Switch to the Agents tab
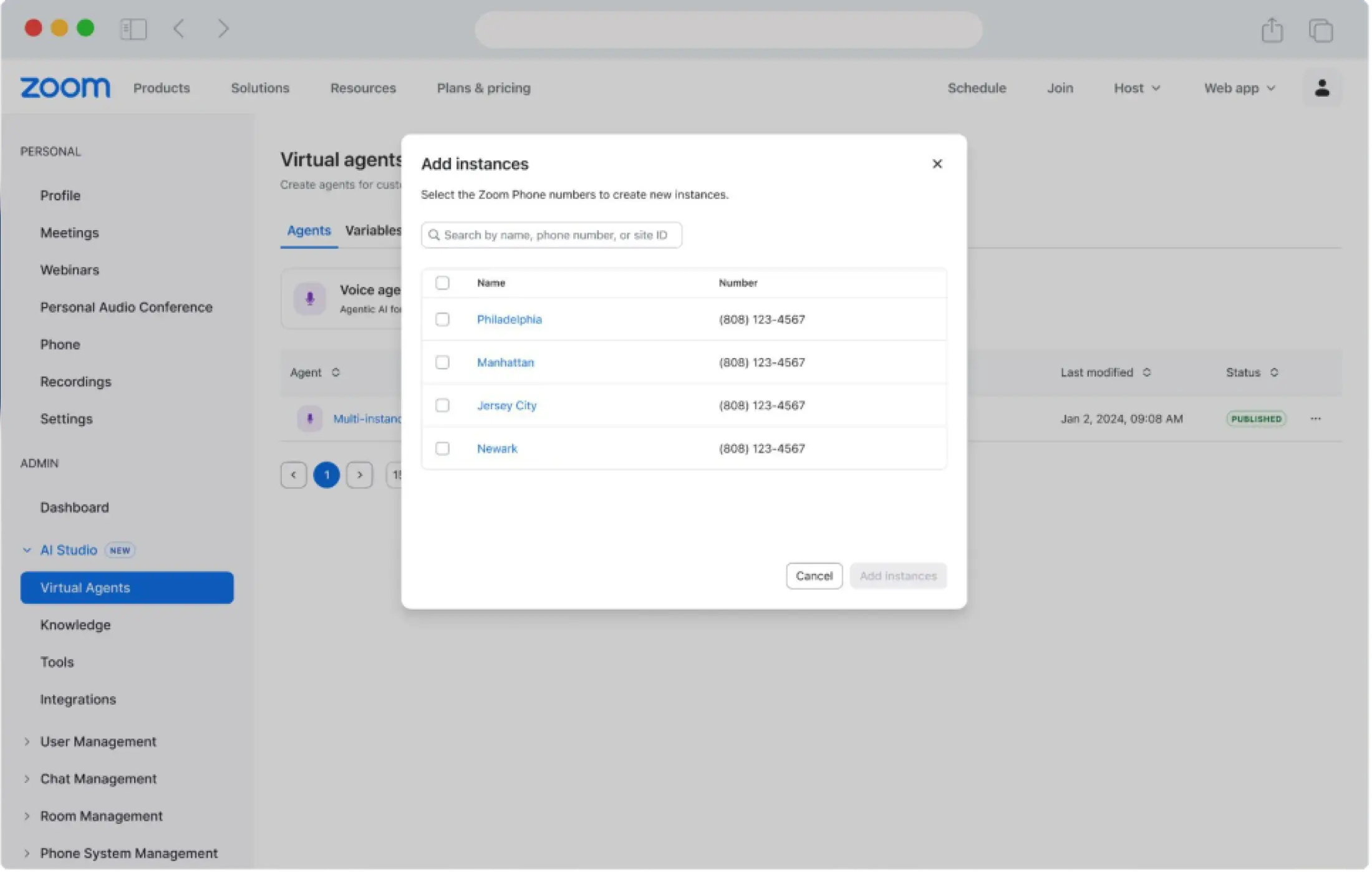Image resolution: width=1372 pixels, height=872 pixels. (309, 230)
